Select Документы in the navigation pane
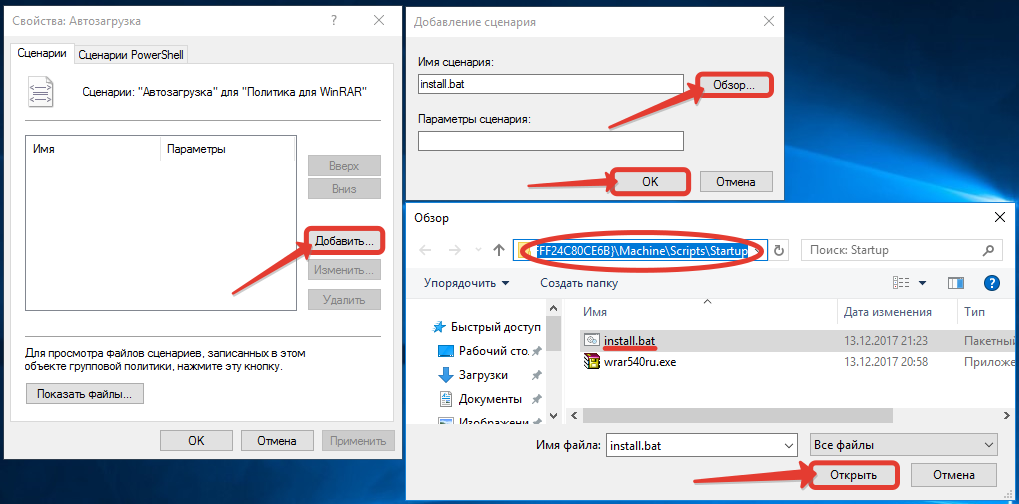The height and width of the screenshot is (504, 1019). (490, 399)
